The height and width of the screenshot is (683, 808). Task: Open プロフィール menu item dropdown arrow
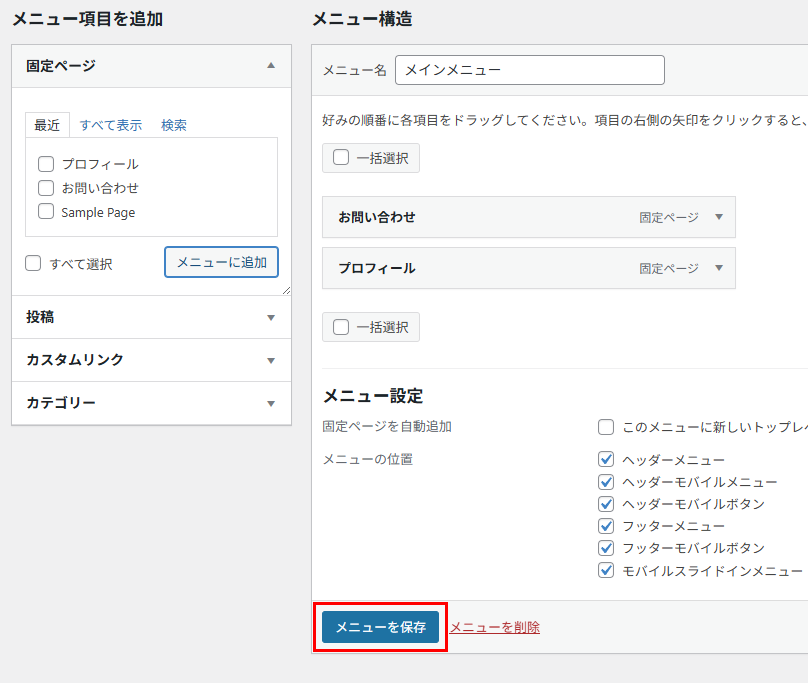(719, 268)
